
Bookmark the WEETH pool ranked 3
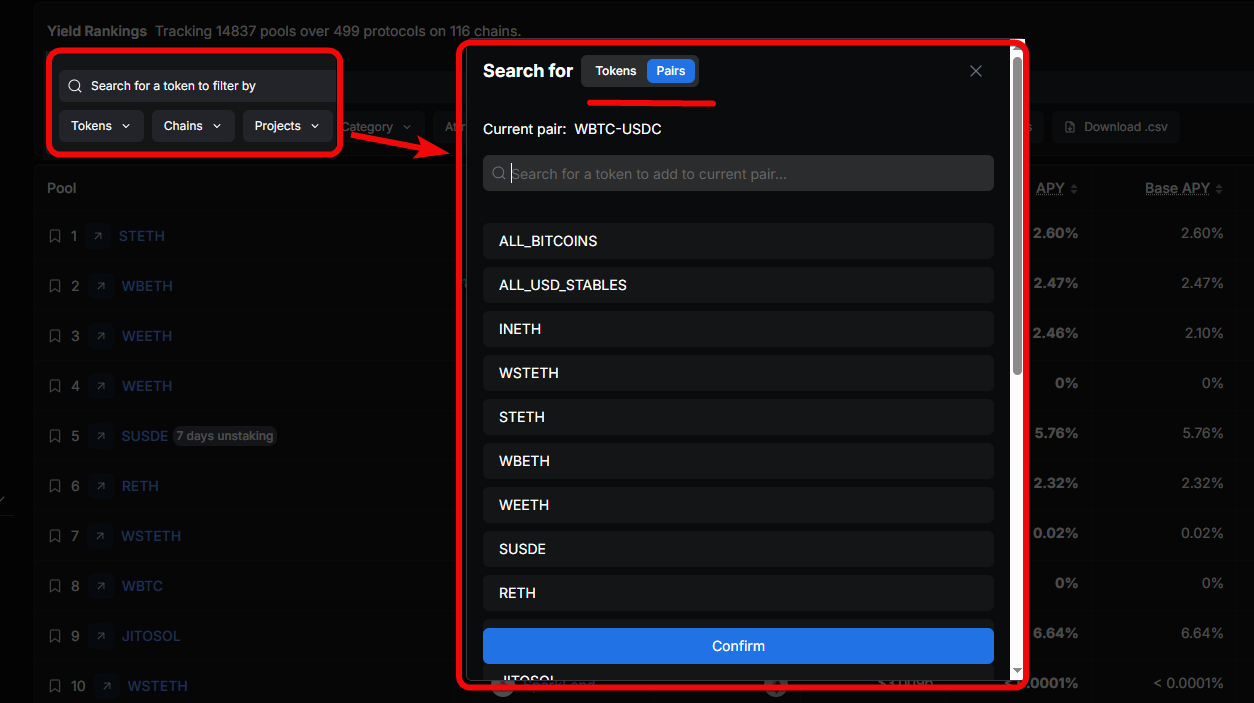[x=55, y=336]
